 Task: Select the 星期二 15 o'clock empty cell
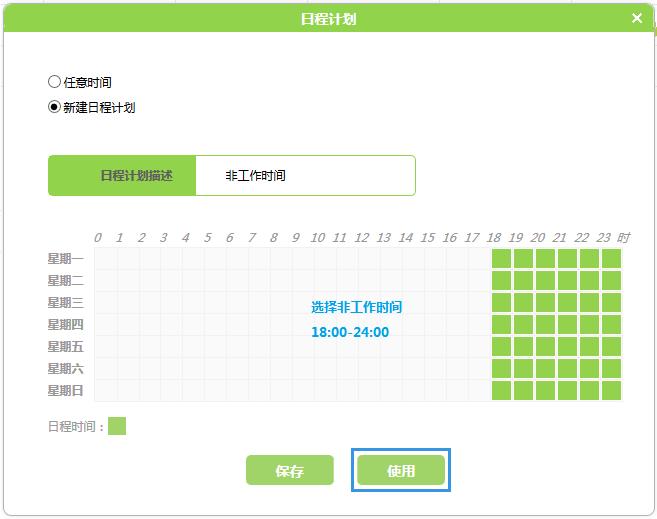(435, 280)
